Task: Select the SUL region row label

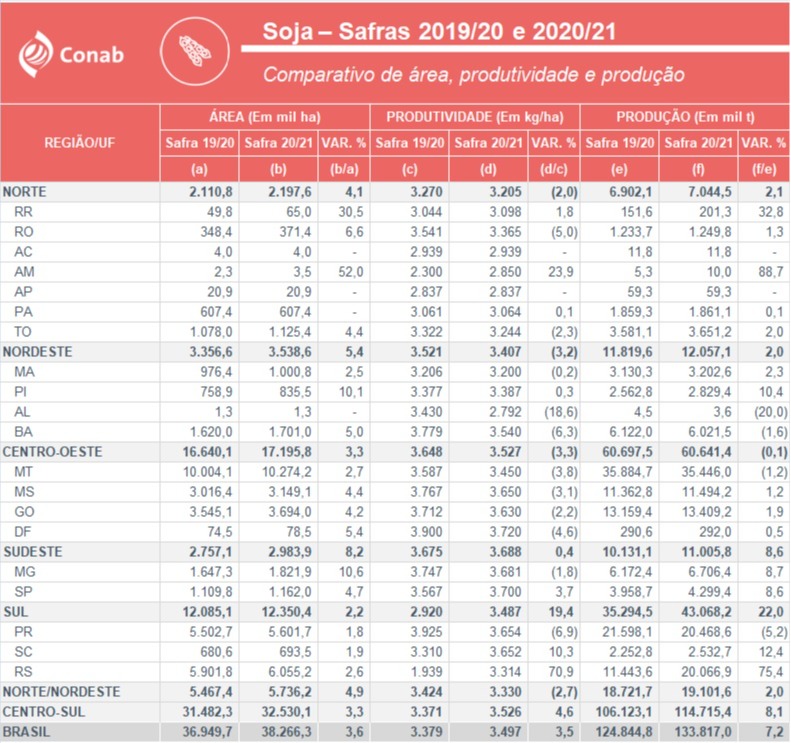Action: (15, 611)
